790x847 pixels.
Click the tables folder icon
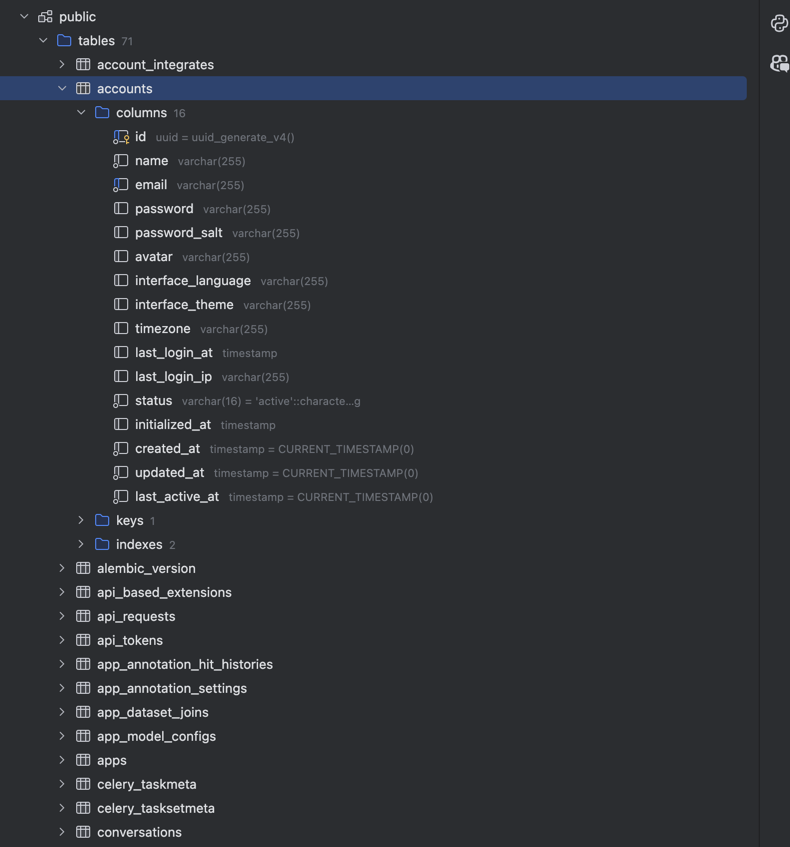tap(64, 41)
